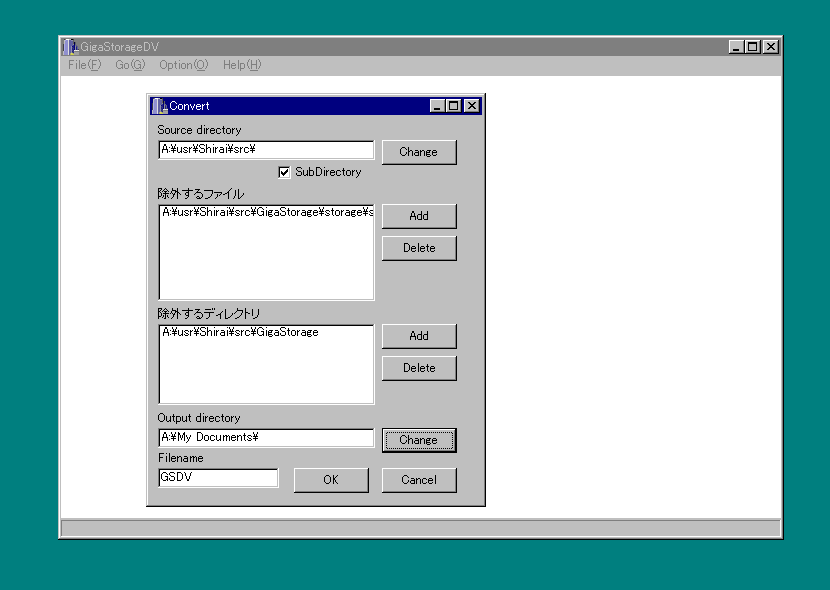Click the GigaStorageDV title bar app icon
This screenshot has height=590, width=830.
click(x=70, y=47)
